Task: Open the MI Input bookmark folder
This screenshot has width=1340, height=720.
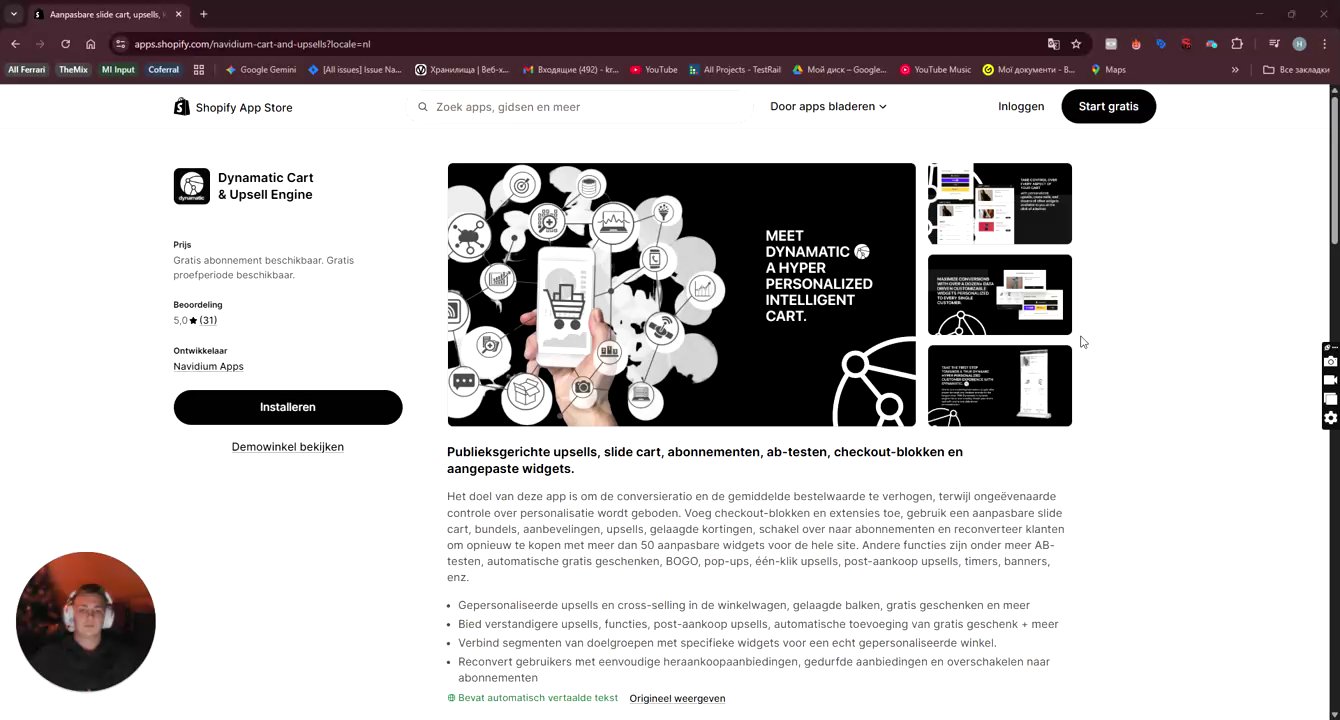Action: point(118,70)
